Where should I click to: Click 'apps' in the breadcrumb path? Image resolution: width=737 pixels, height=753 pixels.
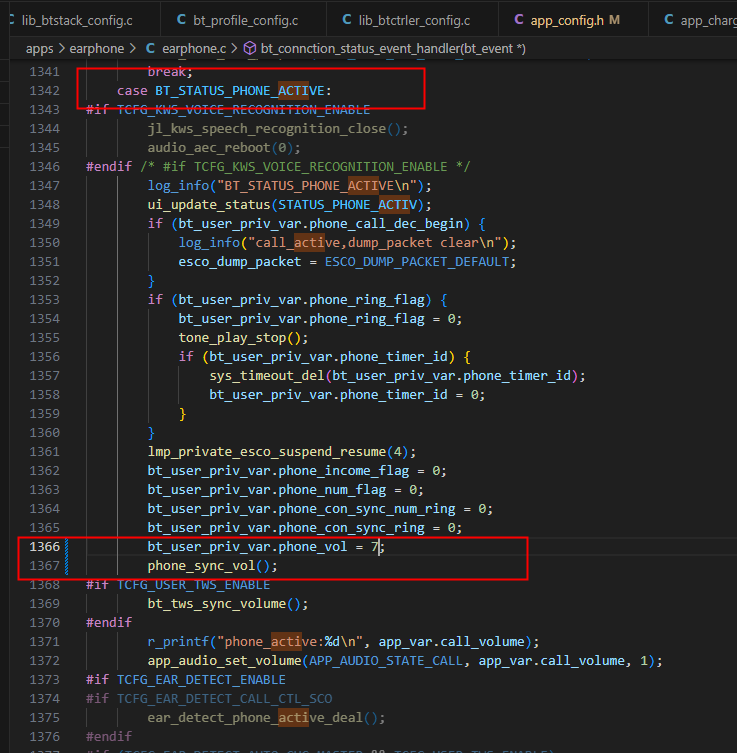(39, 49)
